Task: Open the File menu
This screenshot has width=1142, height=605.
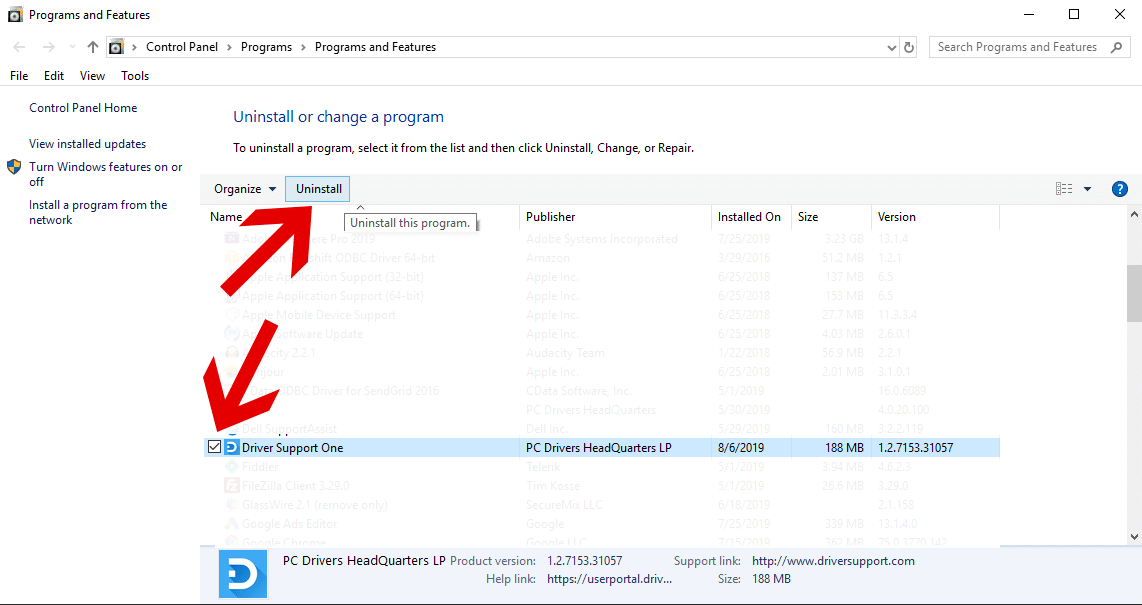Action: coord(19,76)
